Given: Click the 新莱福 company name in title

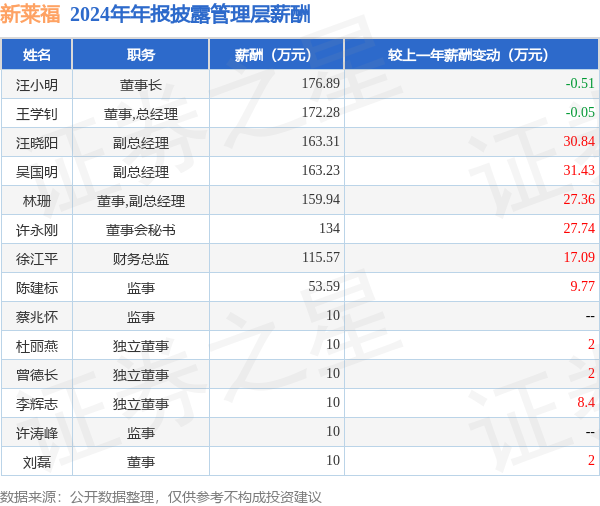Looking at the screenshot, I should (30, 15).
